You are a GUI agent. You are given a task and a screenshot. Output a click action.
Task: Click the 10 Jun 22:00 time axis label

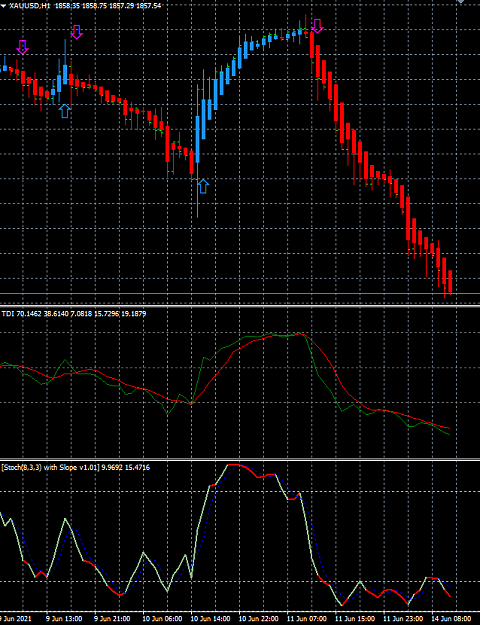tap(257, 619)
